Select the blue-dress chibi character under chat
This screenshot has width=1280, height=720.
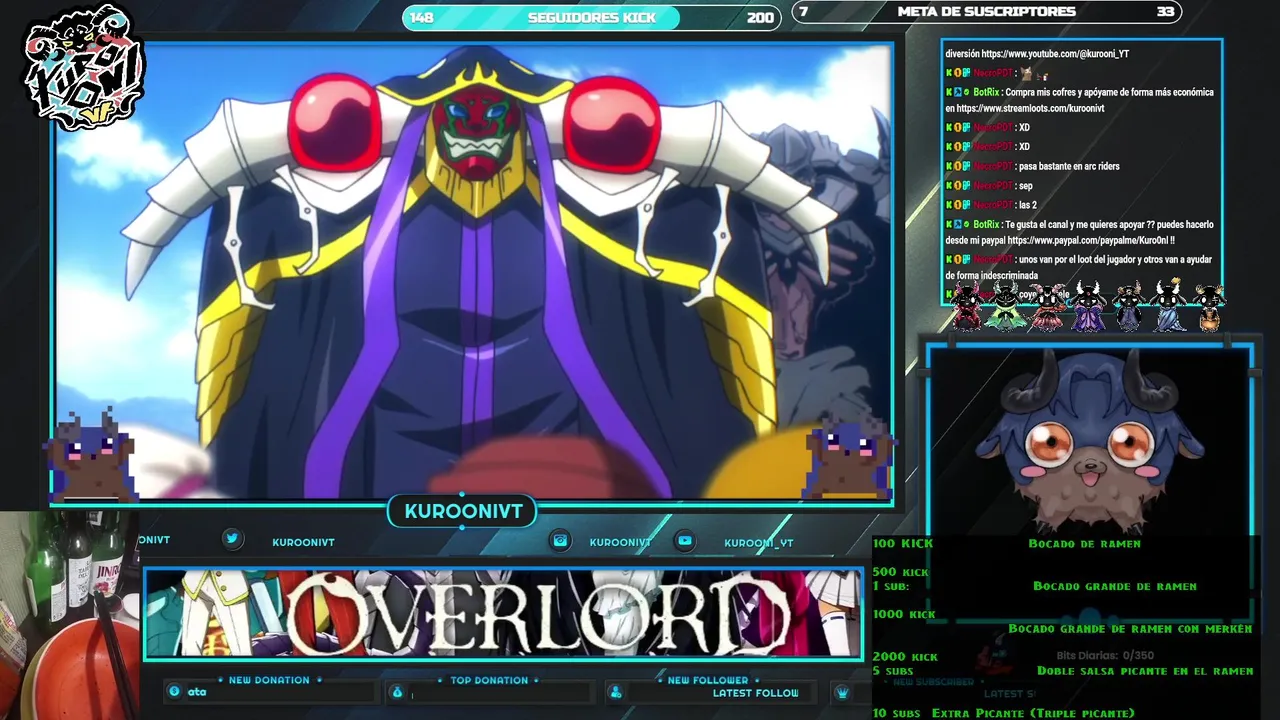1170,307
